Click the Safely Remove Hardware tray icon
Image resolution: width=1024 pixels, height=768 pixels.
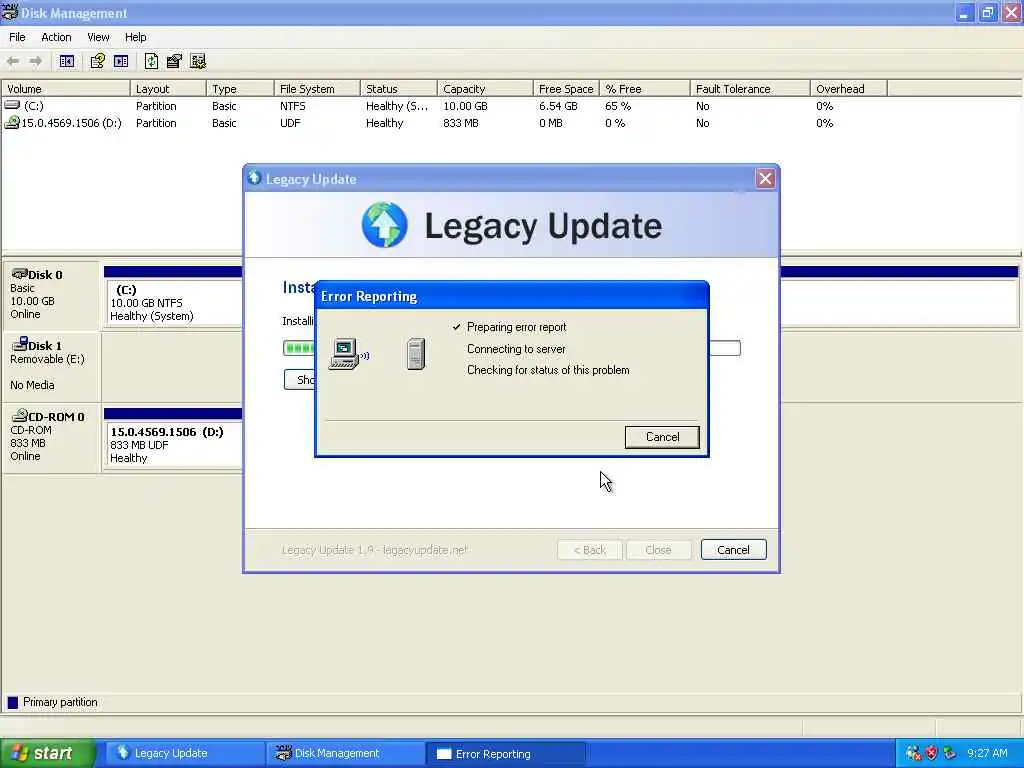tap(950, 753)
